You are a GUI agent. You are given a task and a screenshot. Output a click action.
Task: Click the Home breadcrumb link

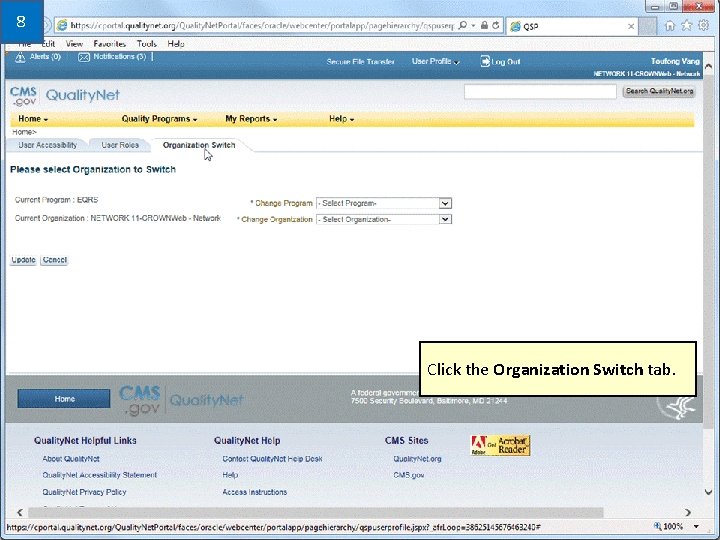tap(22, 132)
